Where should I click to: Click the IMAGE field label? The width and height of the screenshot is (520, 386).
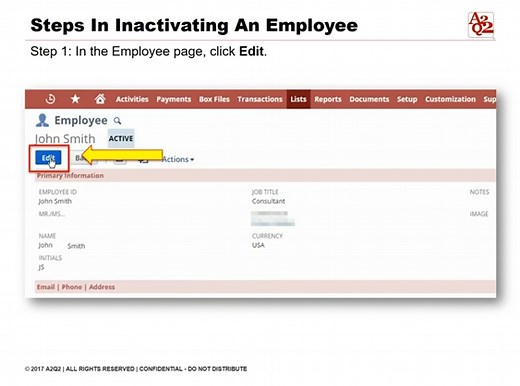point(479,214)
